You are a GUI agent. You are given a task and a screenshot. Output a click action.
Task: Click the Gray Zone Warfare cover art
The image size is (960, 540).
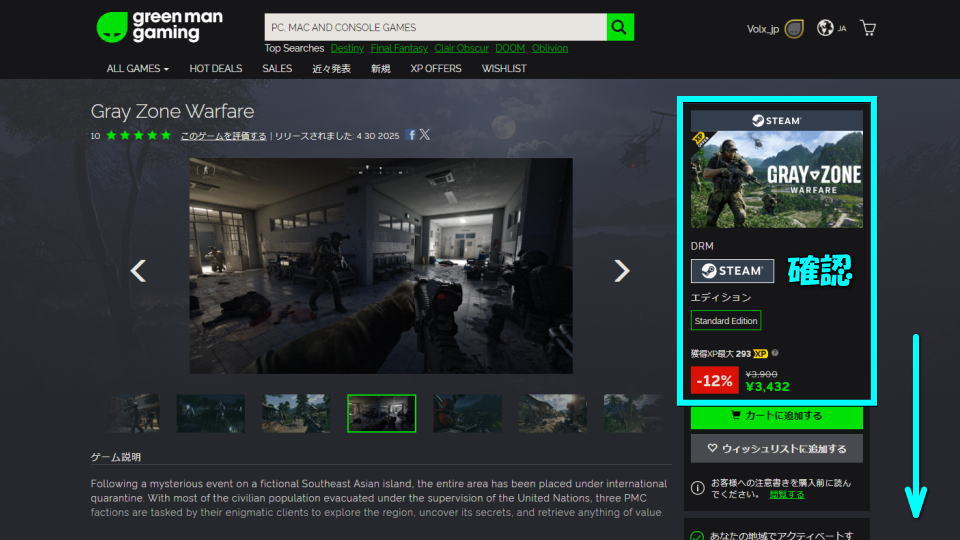point(776,179)
